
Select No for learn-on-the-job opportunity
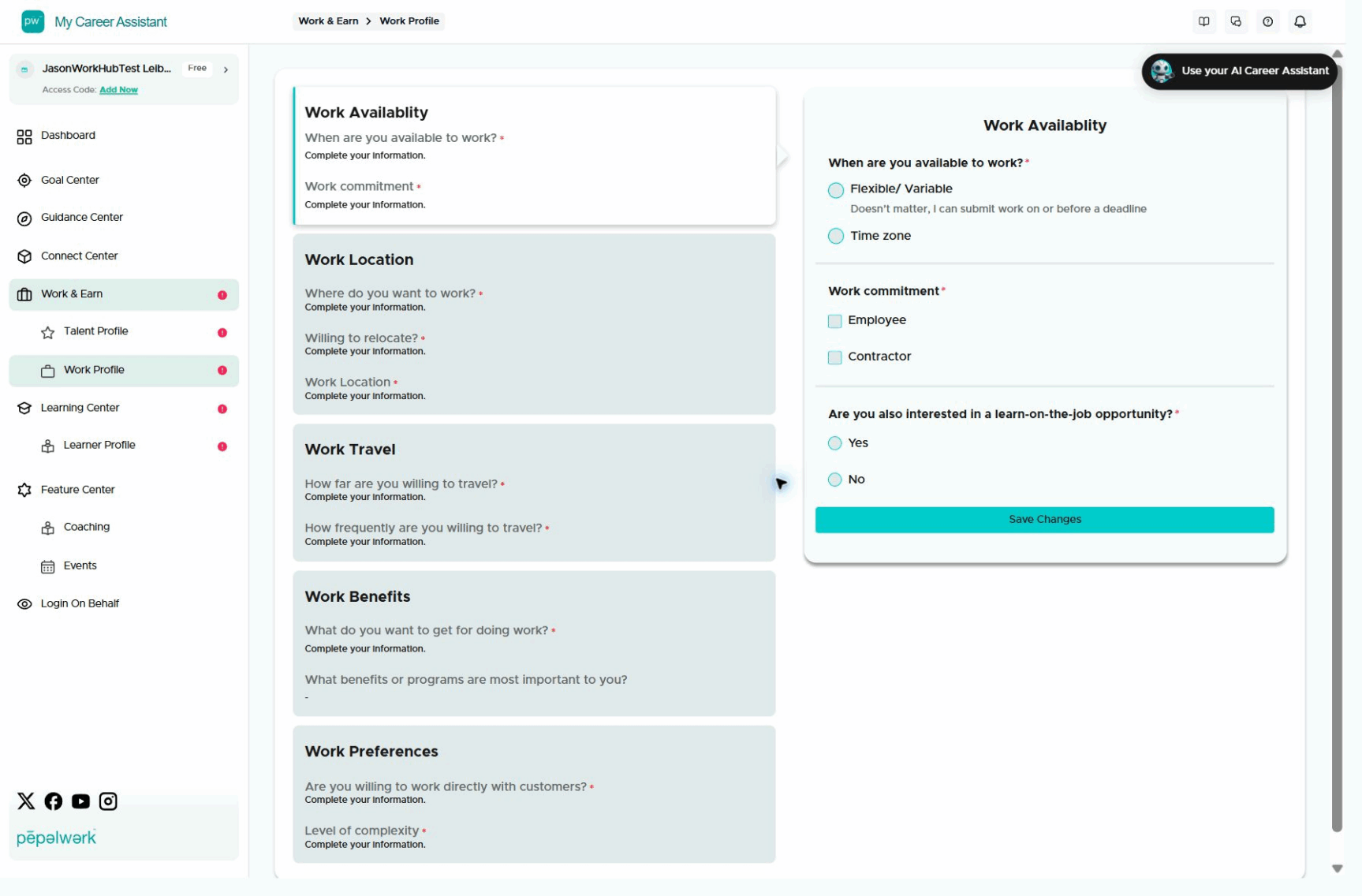point(835,480)
